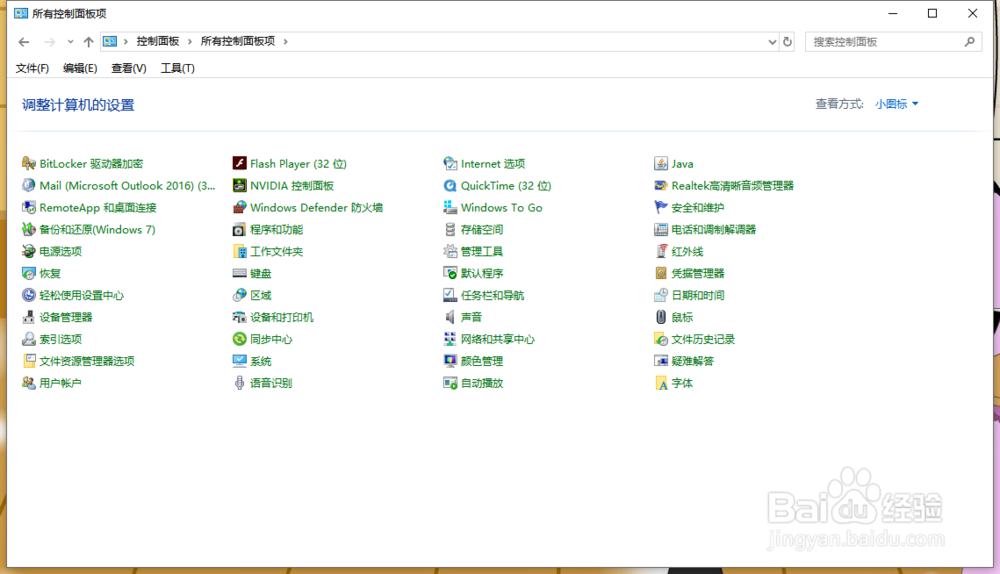Viewport: 1000px width, 574px height.
Task: Open 字体 fonts icon
Action: [x=661, y=383]
